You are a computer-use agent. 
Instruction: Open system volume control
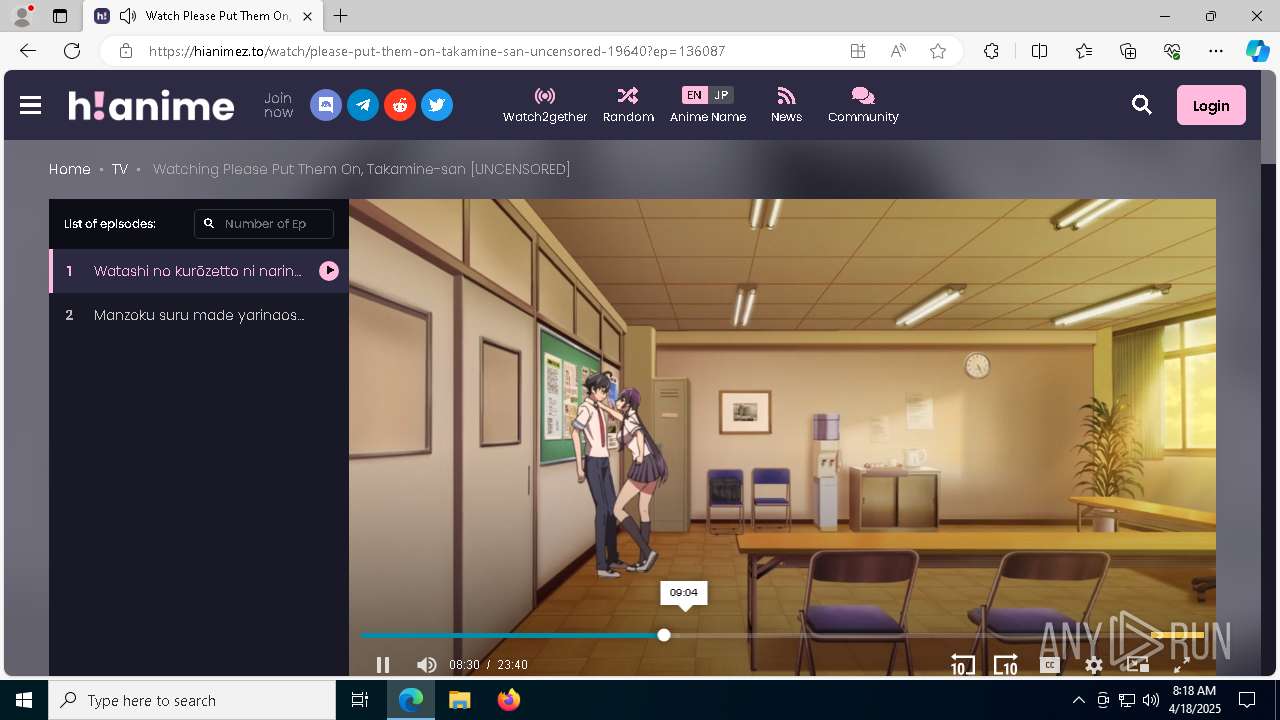click(1150, 700)
